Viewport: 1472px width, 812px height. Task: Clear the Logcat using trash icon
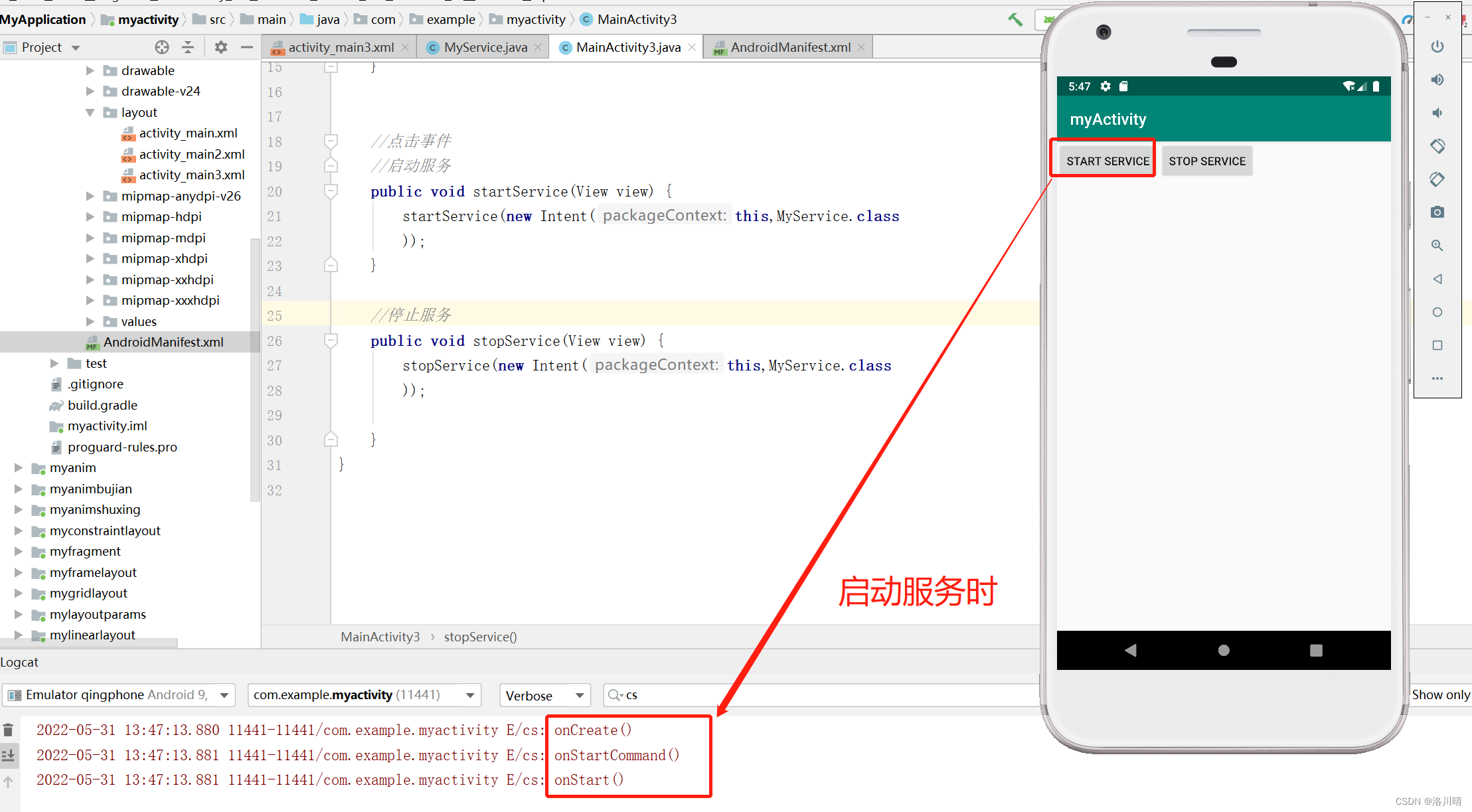[9, 729]
